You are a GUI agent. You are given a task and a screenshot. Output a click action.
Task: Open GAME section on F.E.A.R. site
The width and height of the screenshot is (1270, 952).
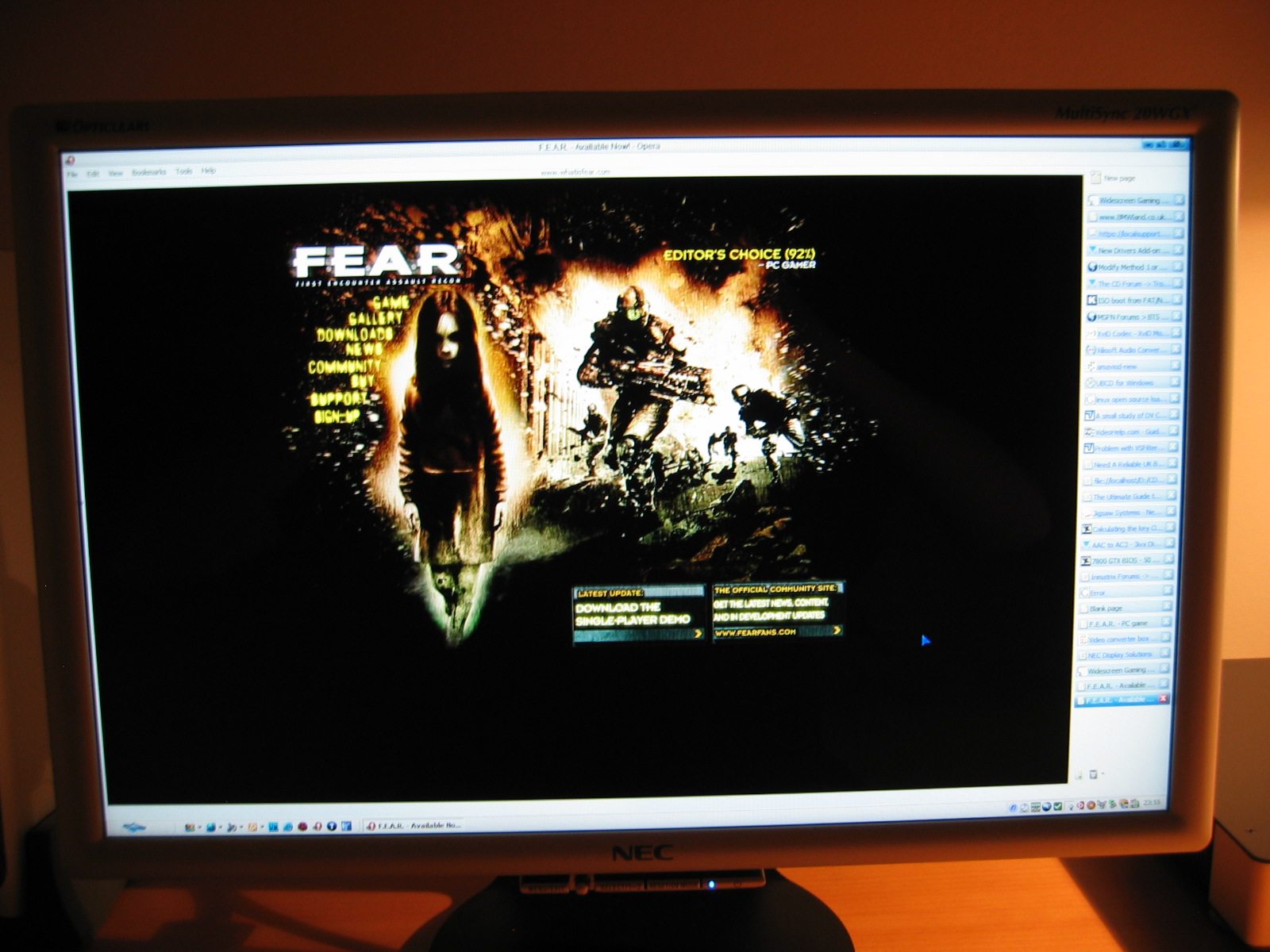coord(391,302)
